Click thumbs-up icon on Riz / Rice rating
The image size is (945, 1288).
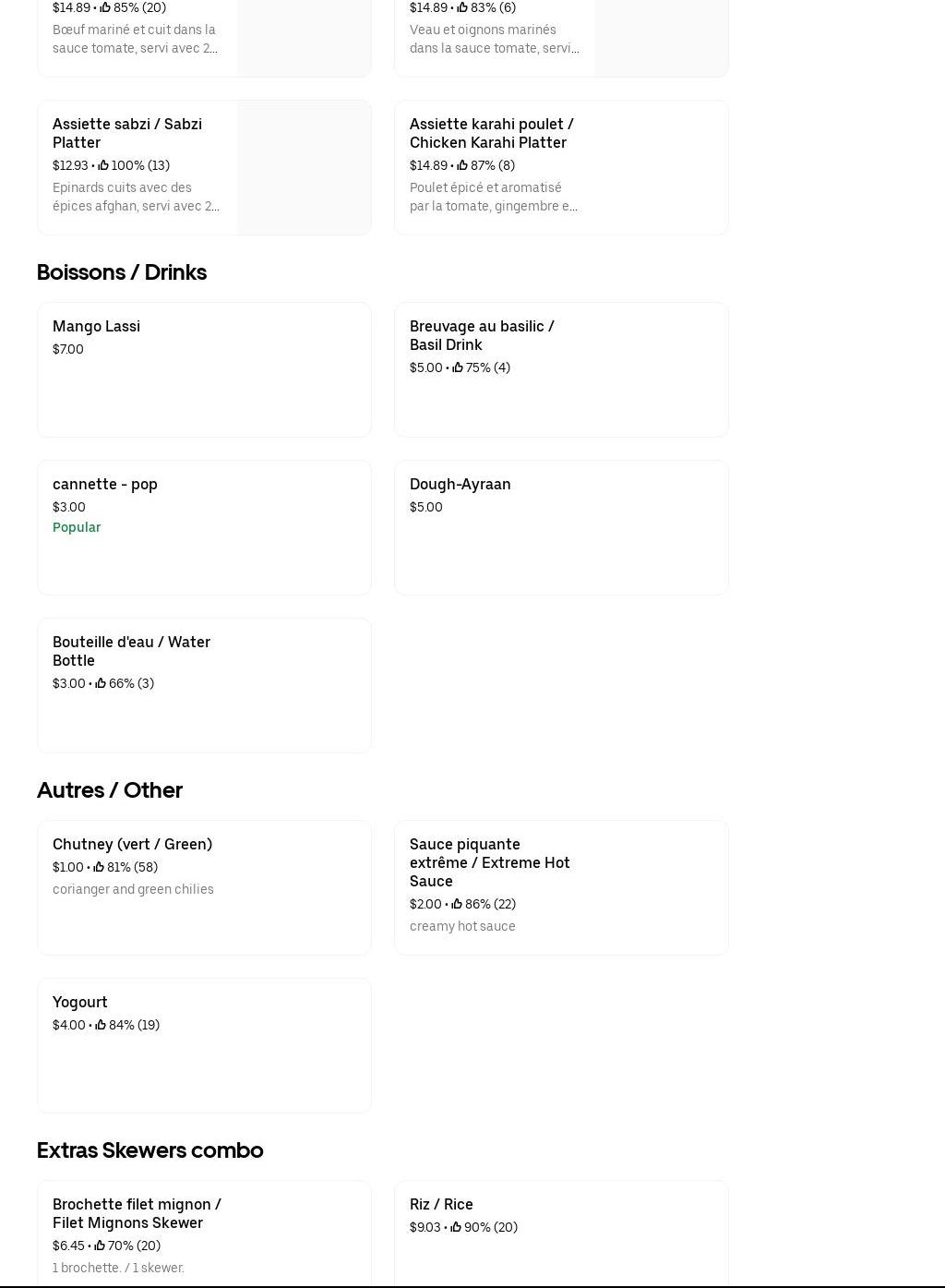tap(456, 1228)
